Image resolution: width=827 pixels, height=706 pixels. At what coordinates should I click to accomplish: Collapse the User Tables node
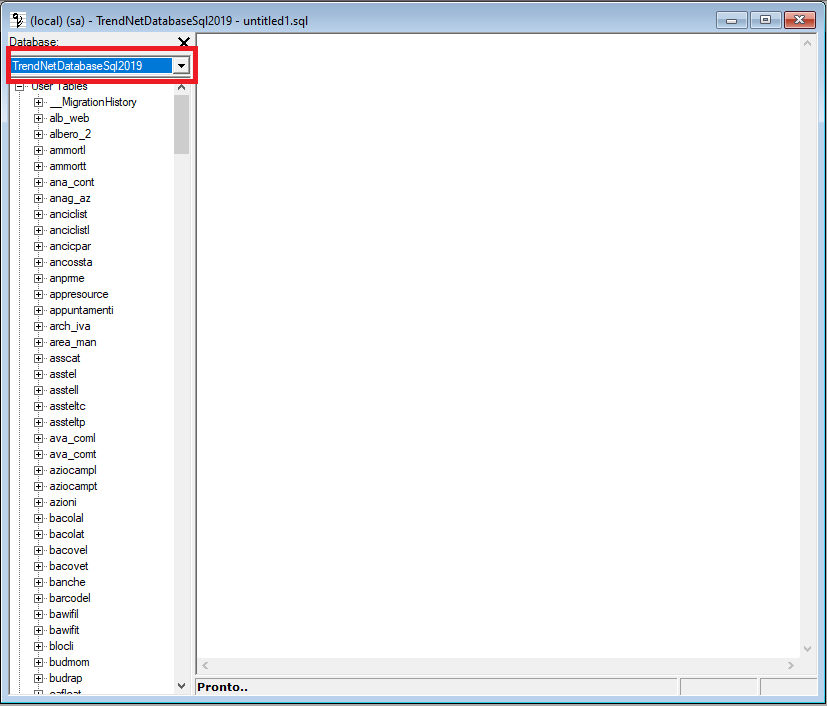pyautogui.click(x=20, y=86)
